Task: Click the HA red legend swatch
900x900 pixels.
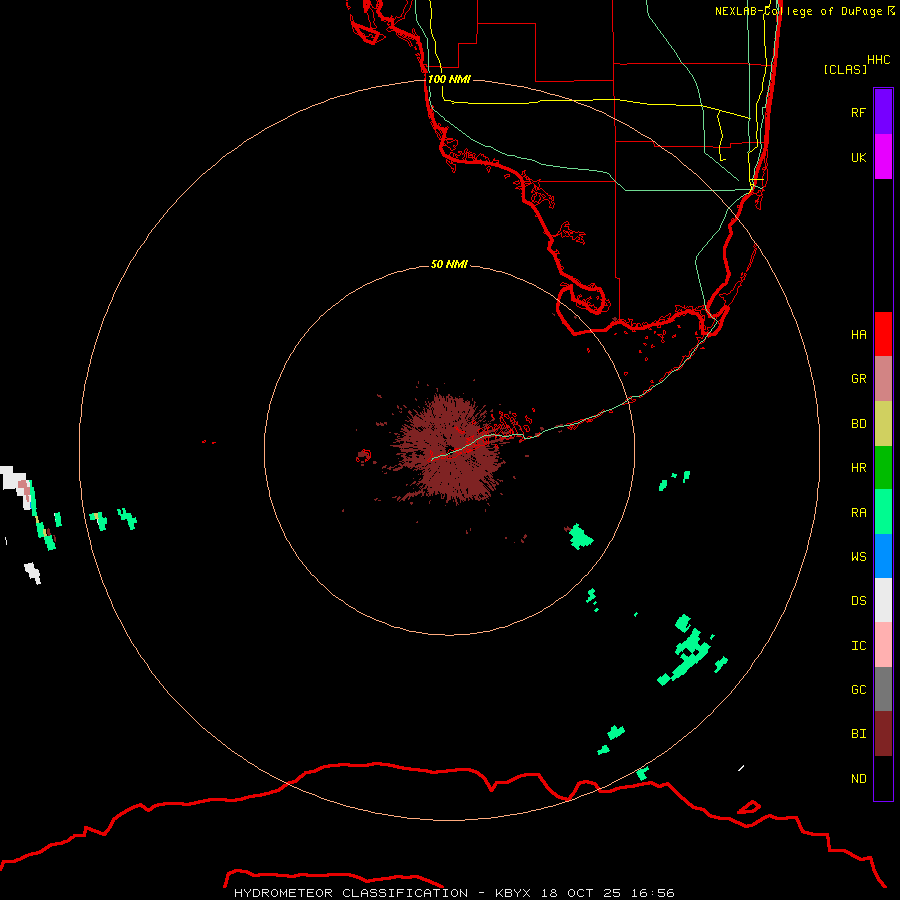Action: (883, 334)
